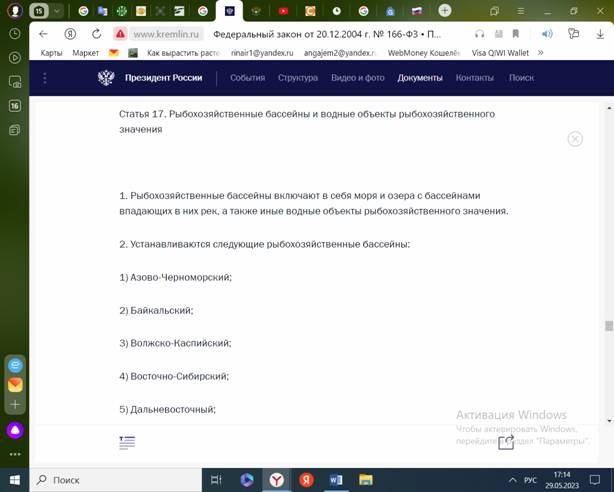Bookmark this page with the flag icon
This screenshot has width=614, height=492.
click(516, 34)
